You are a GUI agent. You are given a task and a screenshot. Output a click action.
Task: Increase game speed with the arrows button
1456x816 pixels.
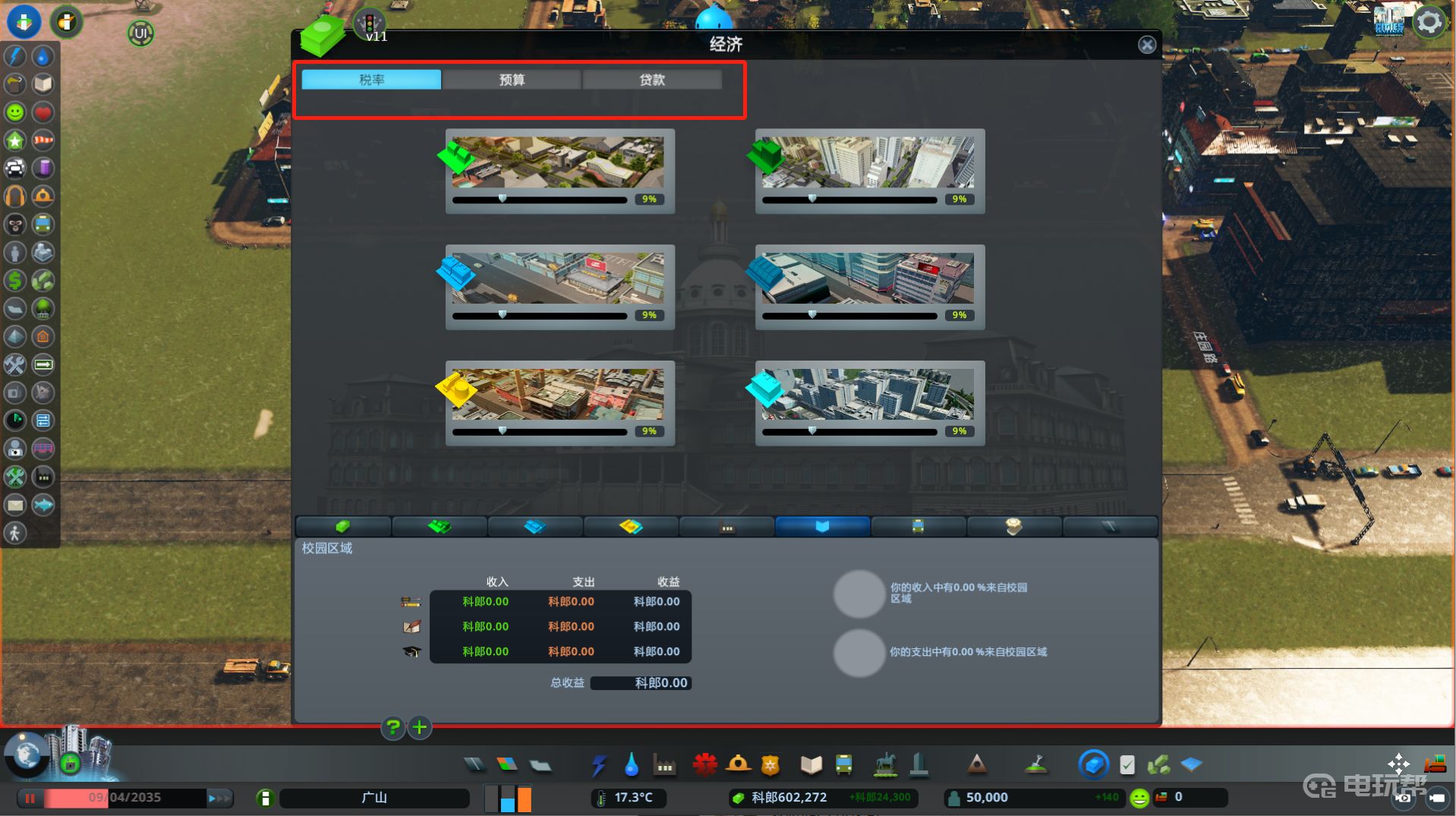point(219,798)
